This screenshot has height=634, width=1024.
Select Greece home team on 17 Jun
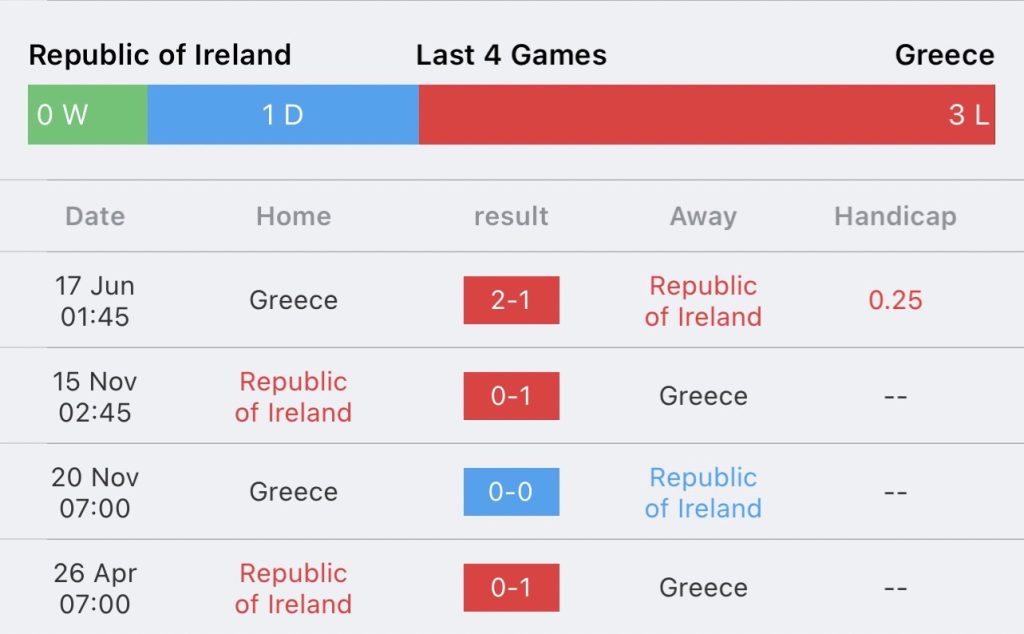point(293,300)
